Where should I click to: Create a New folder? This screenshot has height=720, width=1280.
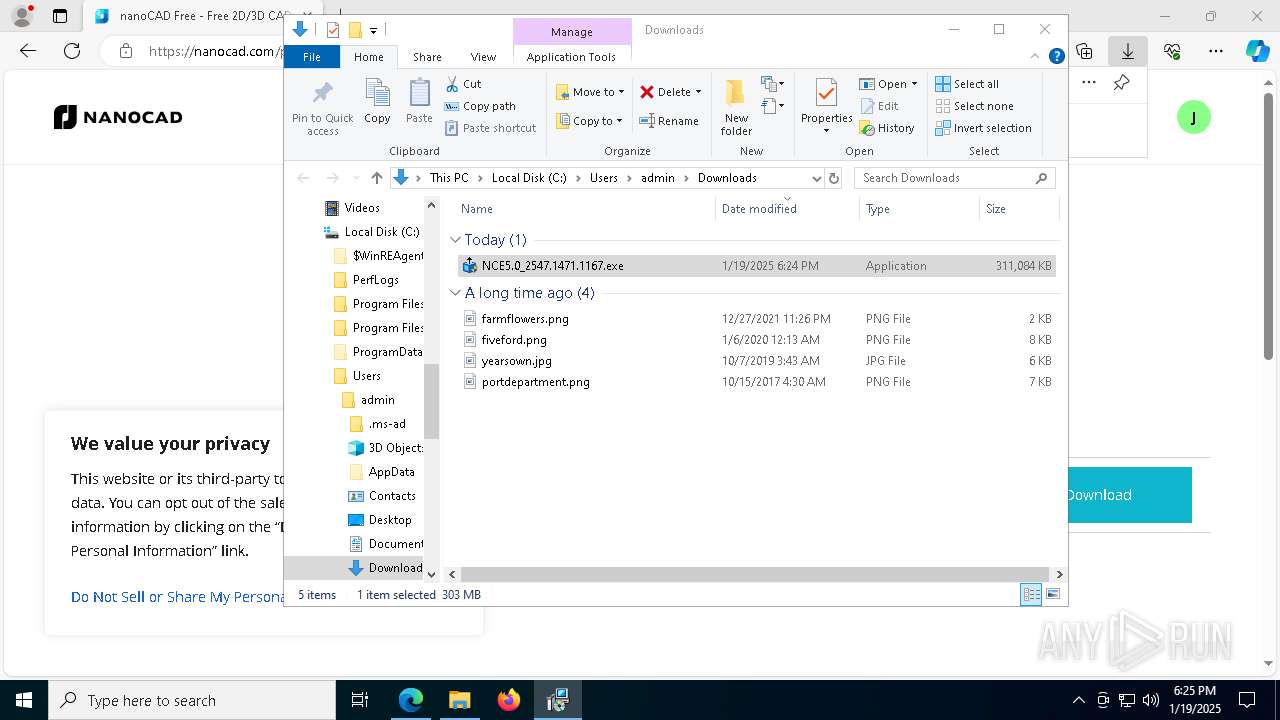pos(736,107)
